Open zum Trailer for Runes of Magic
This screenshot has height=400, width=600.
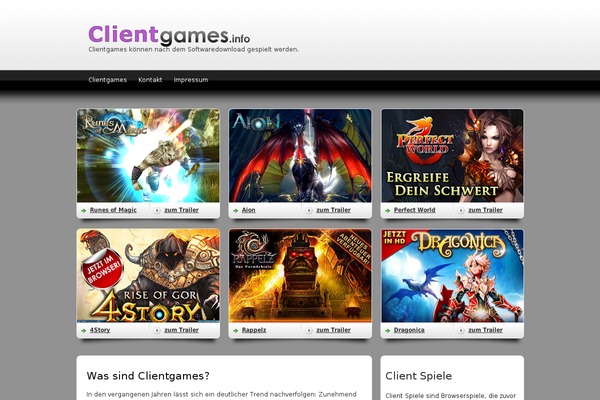click(181, 210)
